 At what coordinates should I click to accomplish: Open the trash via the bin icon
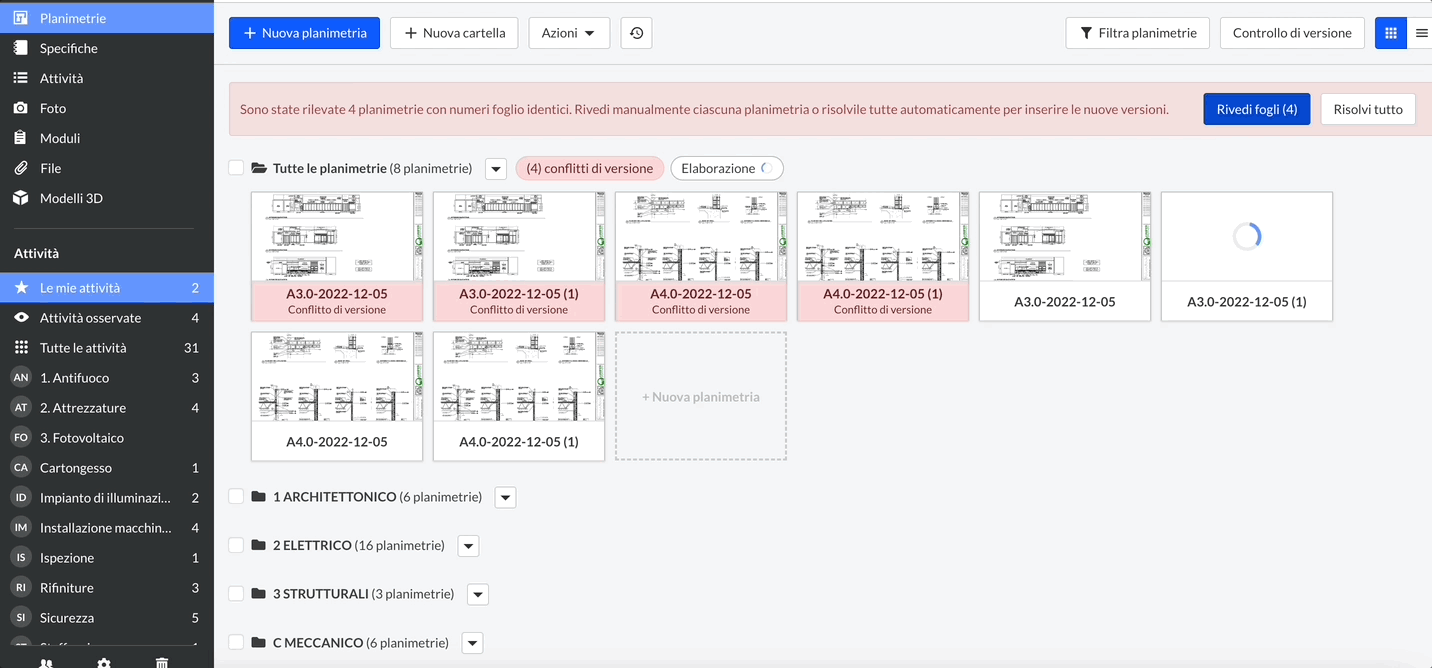pyautogui.click(x=161, y=661)
